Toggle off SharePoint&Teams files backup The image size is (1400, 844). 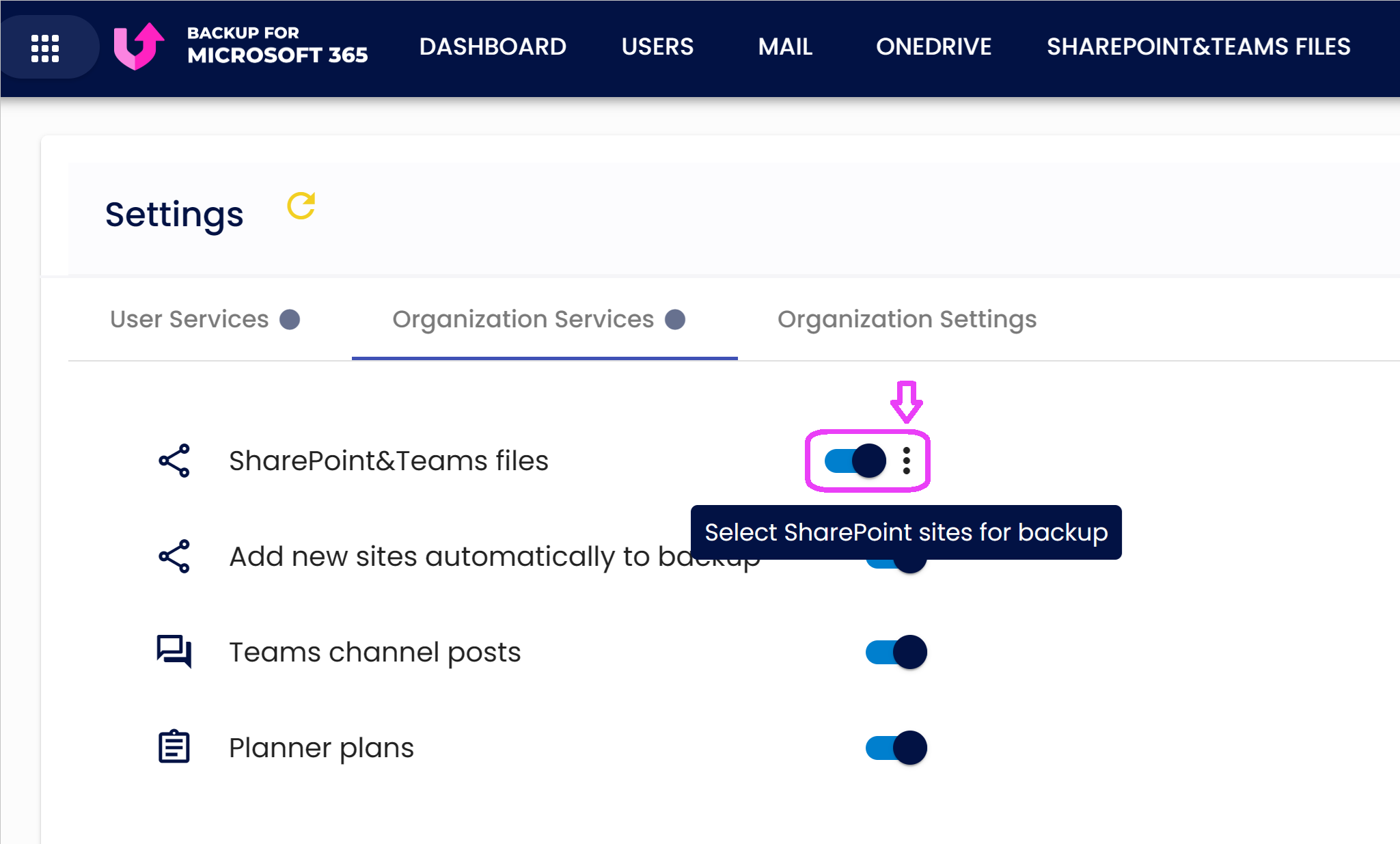coord(855,461)
